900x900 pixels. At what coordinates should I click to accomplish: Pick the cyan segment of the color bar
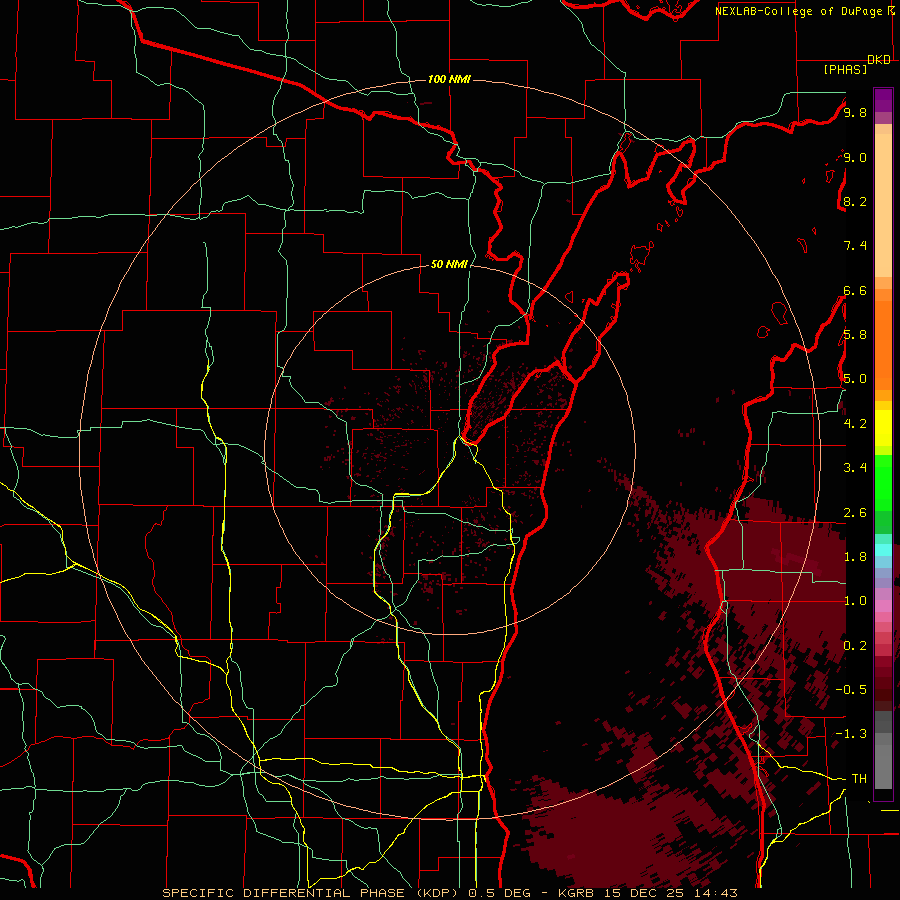883,550
